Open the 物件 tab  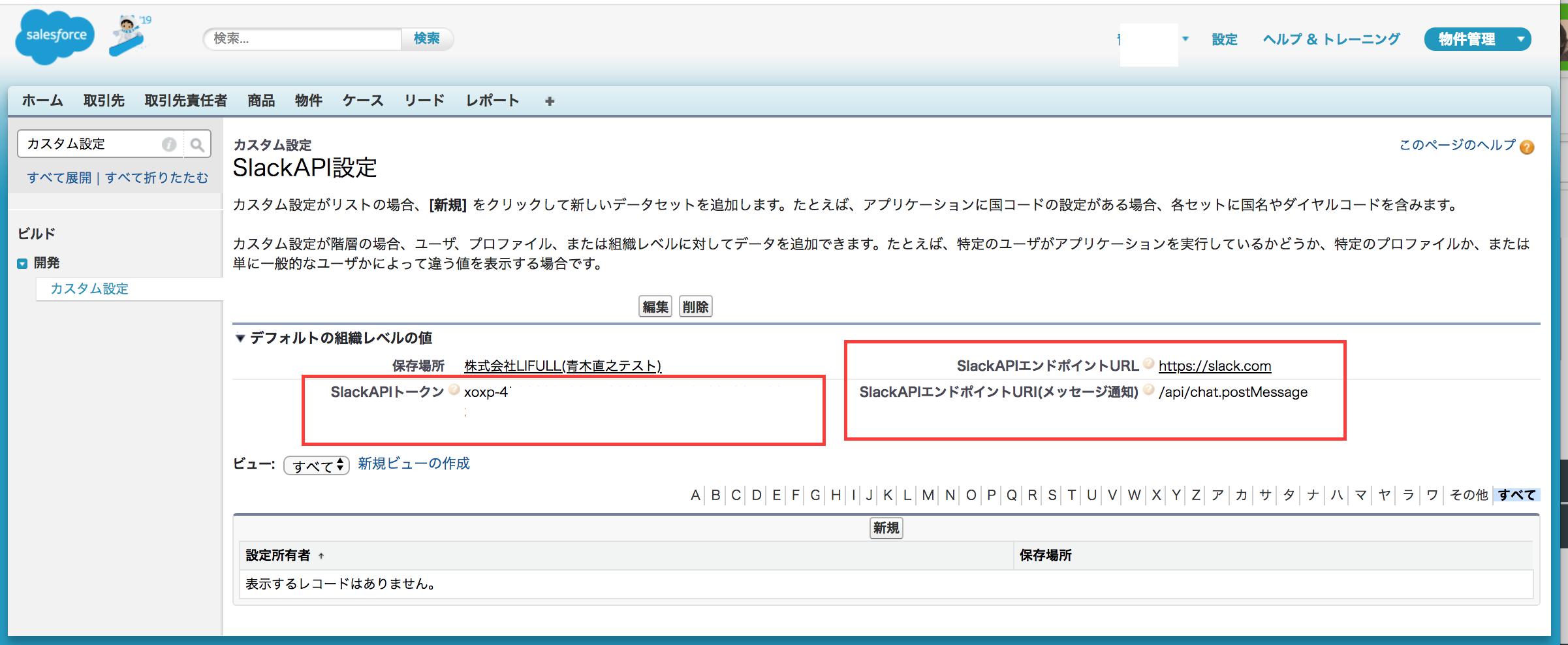pos(309,101)
